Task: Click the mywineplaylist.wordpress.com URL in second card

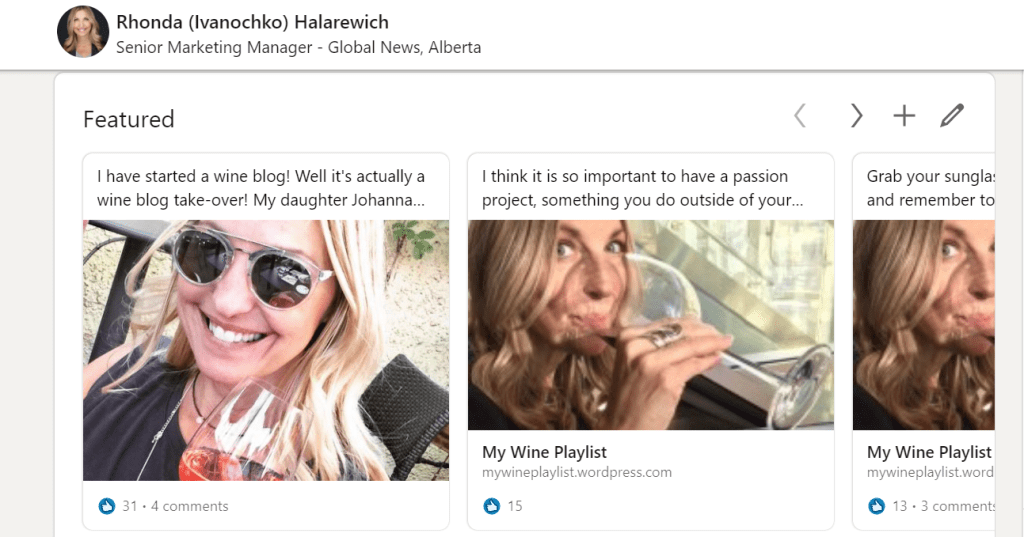Action: (x=576, y=472)
